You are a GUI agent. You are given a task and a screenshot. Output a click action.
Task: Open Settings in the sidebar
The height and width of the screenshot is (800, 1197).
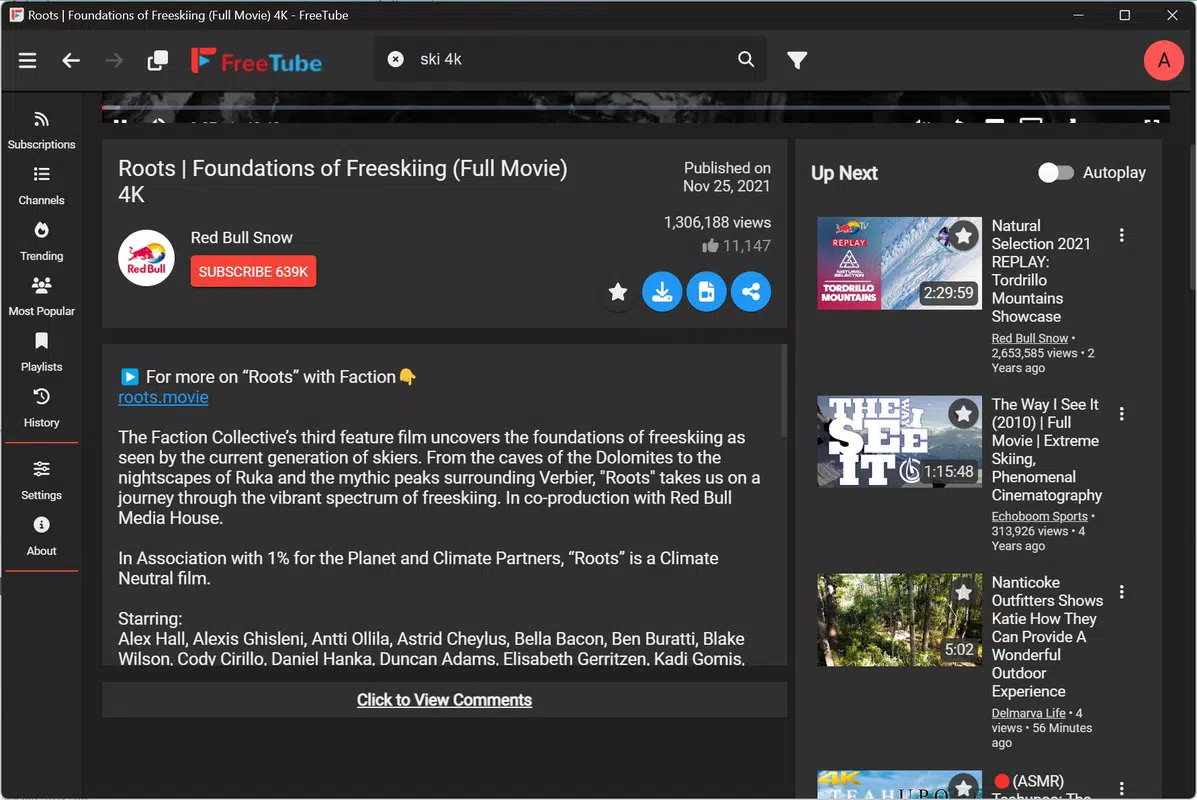[x=41, y=481]
